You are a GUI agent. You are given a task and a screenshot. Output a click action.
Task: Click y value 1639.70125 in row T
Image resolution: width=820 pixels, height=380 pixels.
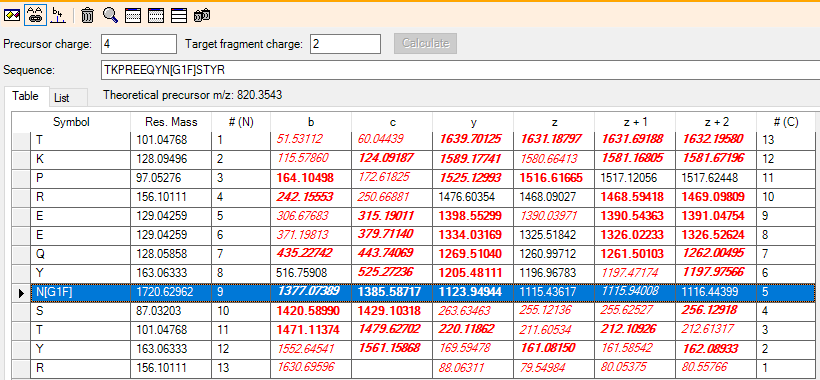point(473,140)
